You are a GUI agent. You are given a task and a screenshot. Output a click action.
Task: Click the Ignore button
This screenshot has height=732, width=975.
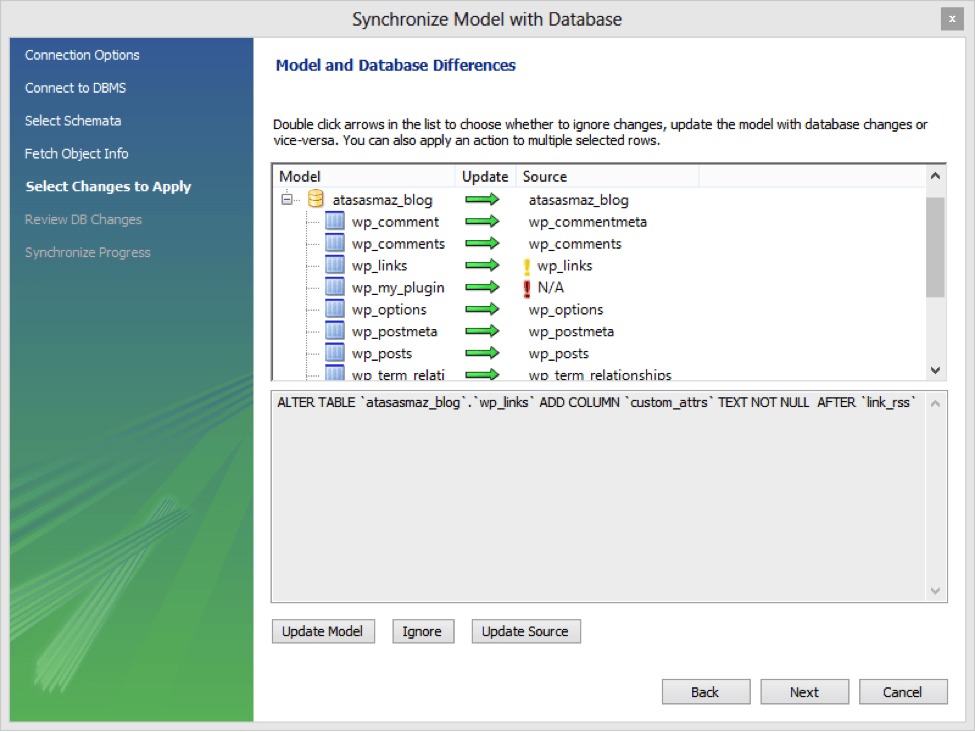(x=423, y=631)
